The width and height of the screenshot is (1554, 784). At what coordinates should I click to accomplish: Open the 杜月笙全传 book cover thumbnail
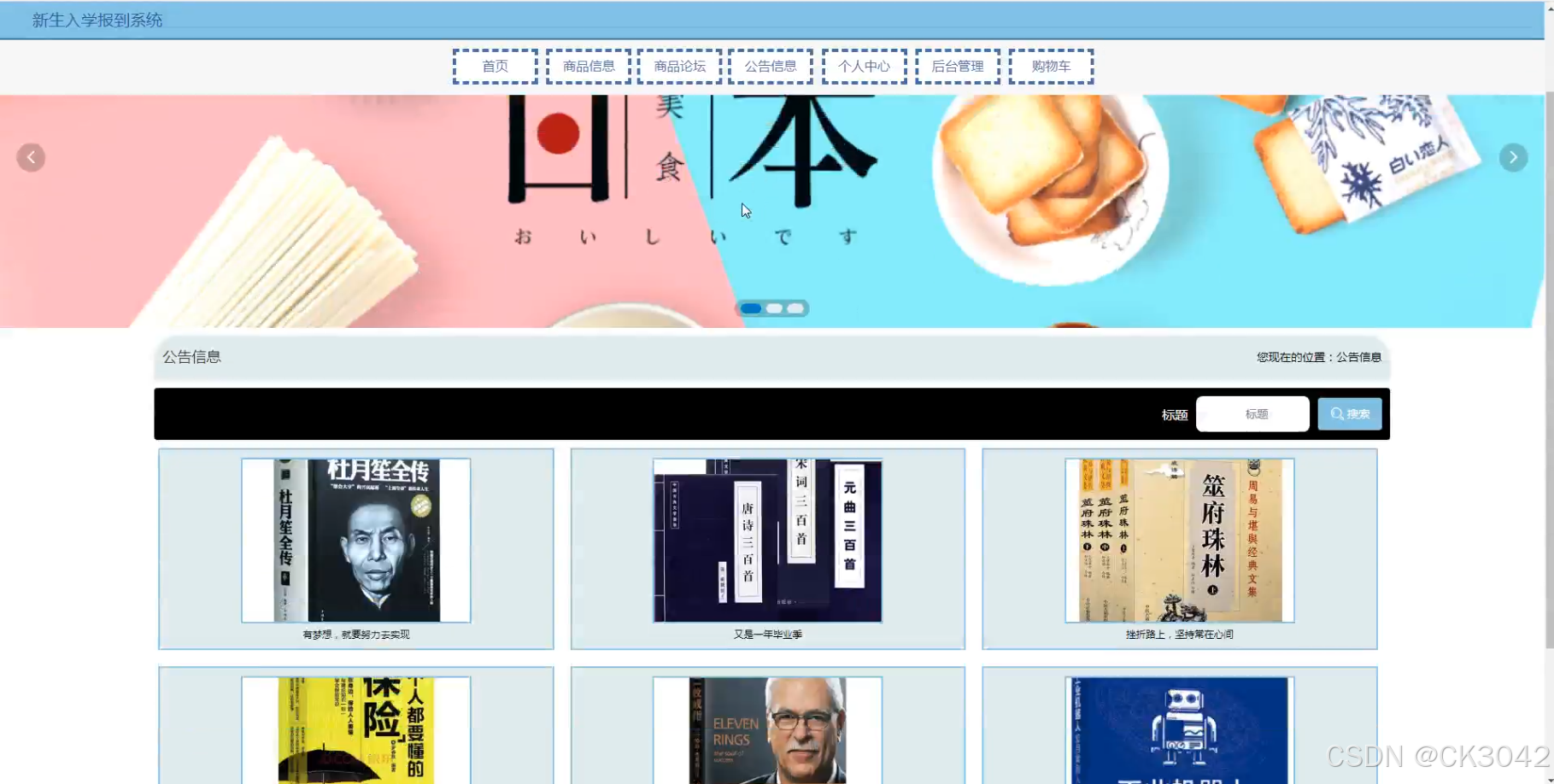tap(356, 541)
